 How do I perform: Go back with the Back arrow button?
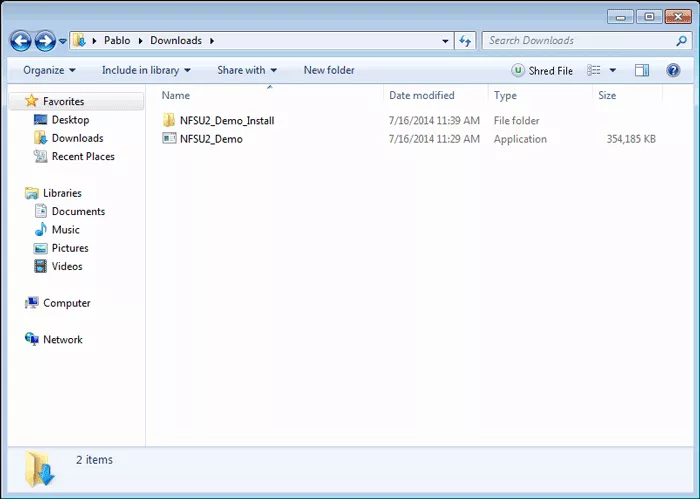pos(21,41)
